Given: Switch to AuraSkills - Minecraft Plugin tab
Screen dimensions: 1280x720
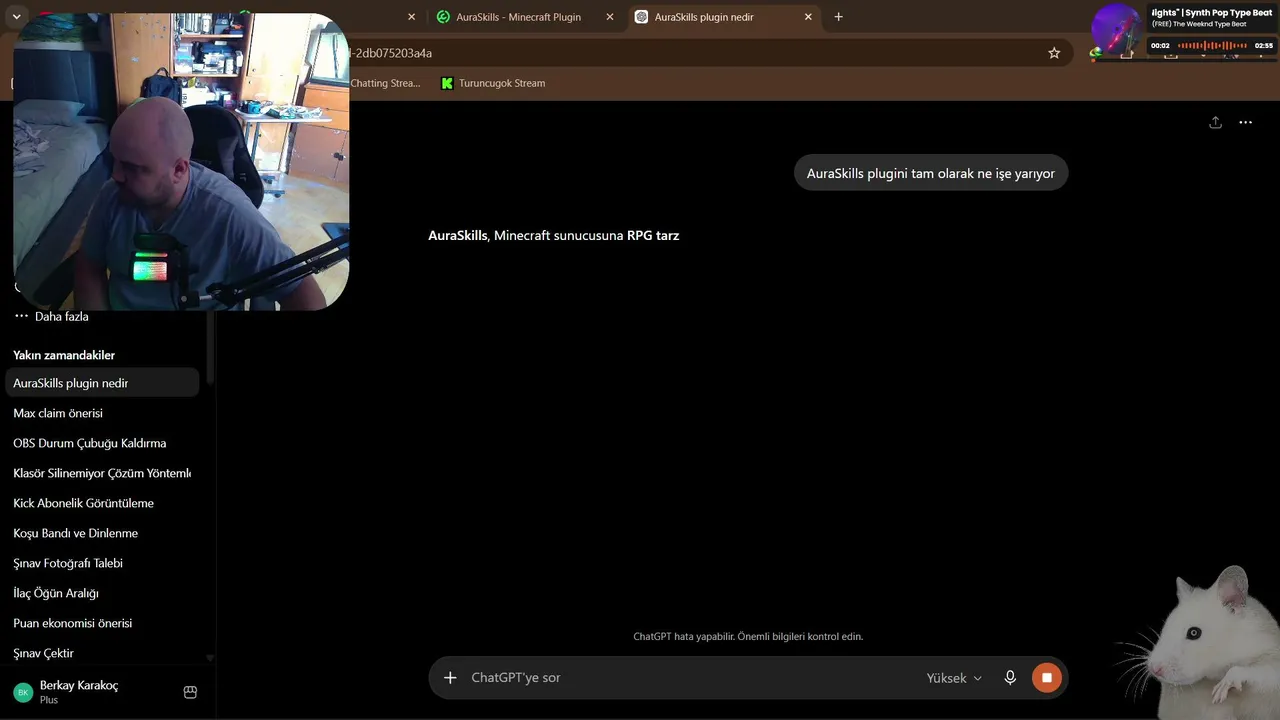Looking at the screenshot, I should [x=518, y=17].
